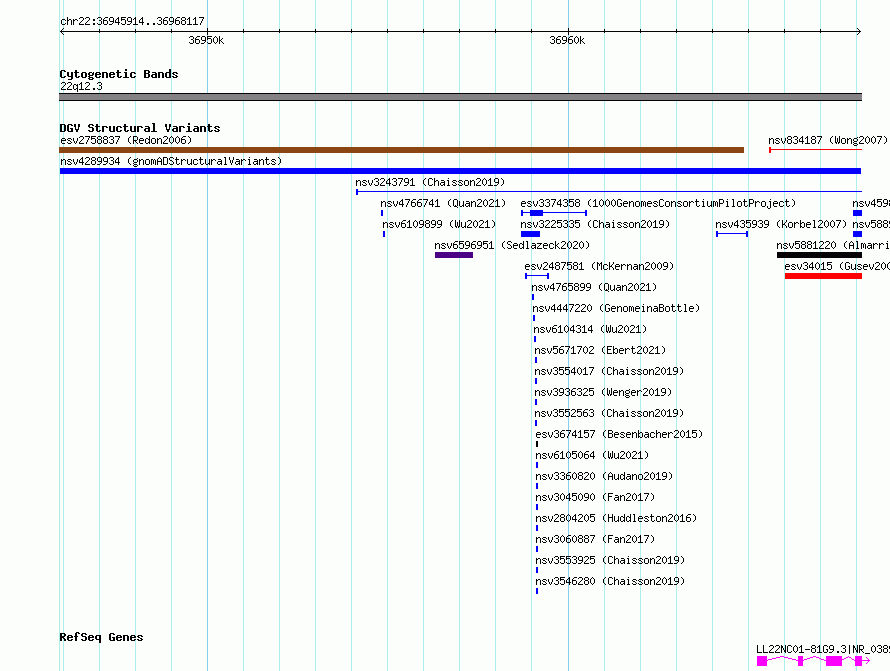The height and width of the screenshot is (671, 890).
Task: Select nsv3553925 (Chaisson2019) label
Action: point(610,560)
